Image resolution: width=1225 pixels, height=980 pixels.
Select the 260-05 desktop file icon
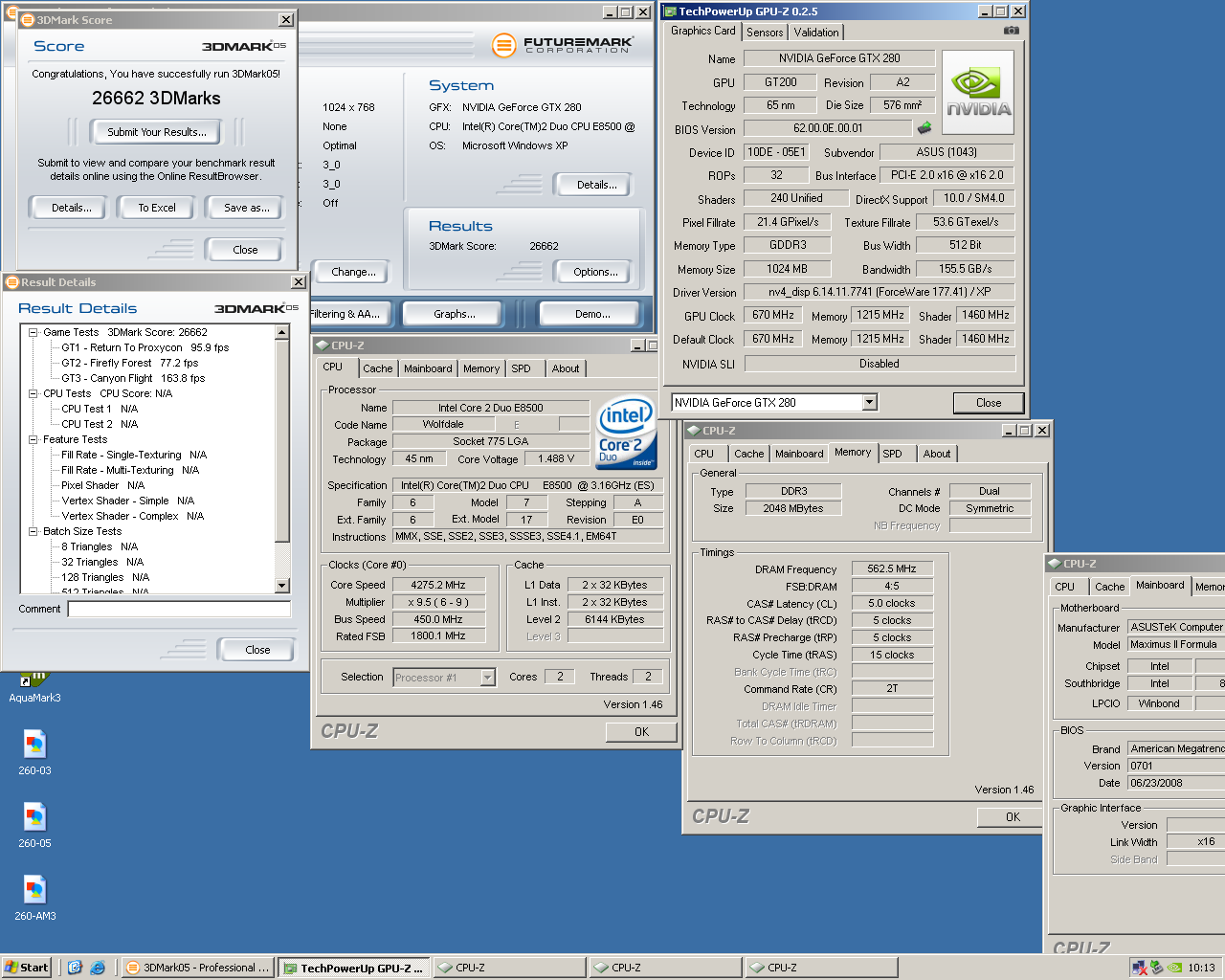[34, 825]
